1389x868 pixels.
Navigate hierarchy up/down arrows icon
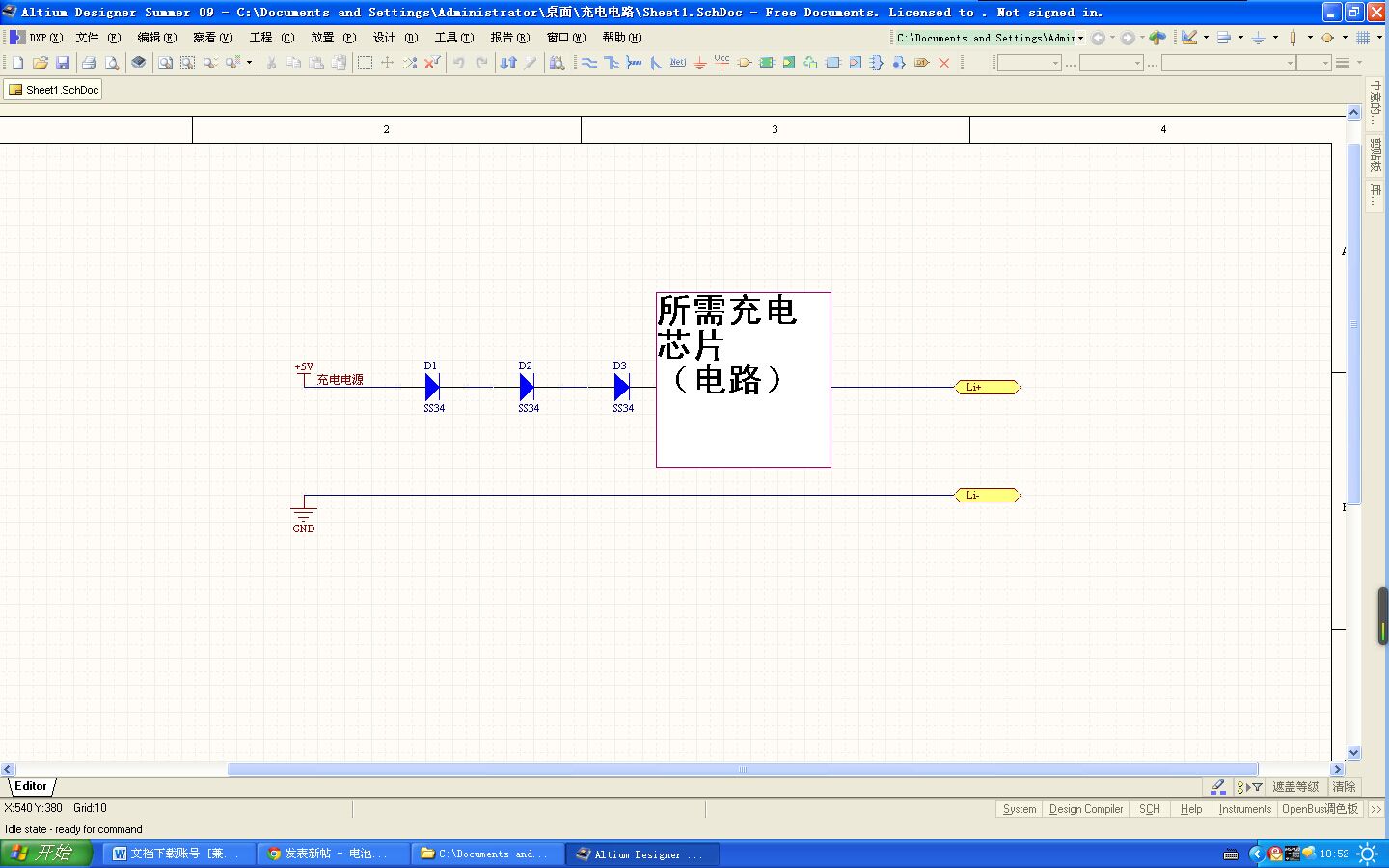(508, 63)
